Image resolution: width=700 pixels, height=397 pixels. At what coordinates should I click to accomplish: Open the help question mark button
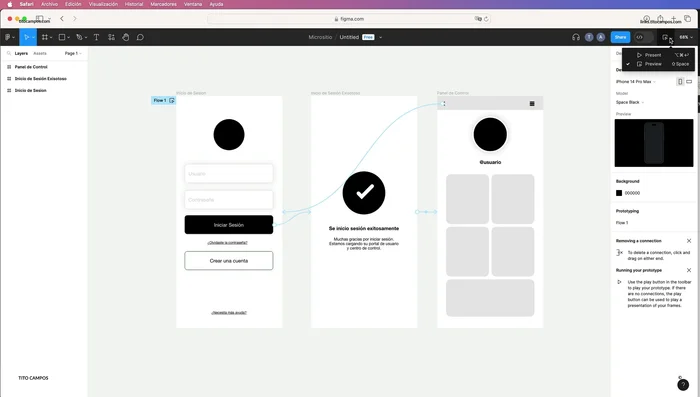tap(683, 384)
